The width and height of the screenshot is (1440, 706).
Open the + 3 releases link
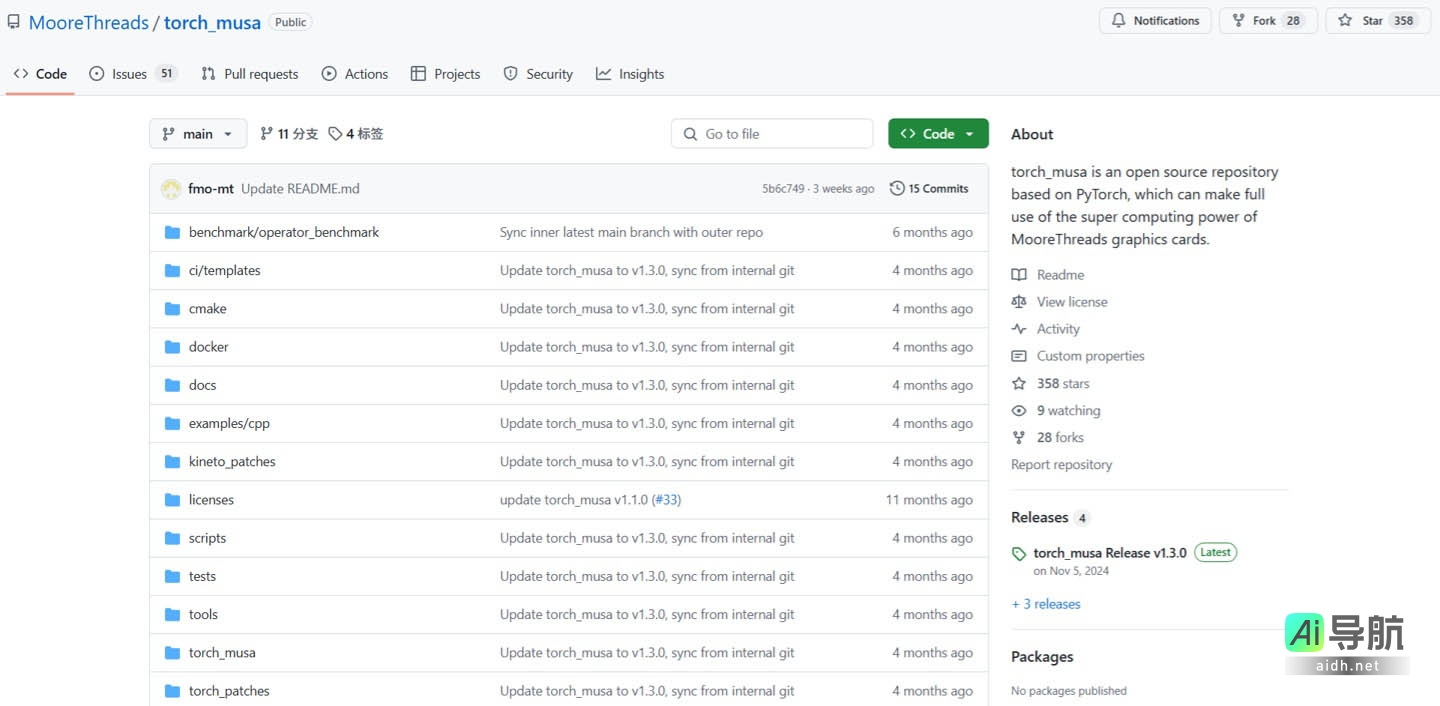[x=1046, y=604]
